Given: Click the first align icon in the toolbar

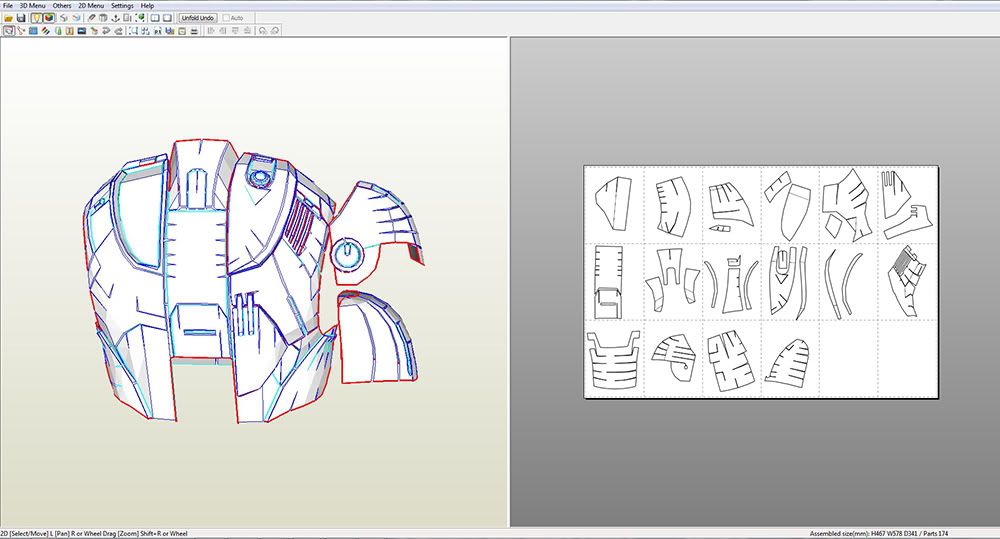Looking at the screenshot, I should tap(211, 31).
